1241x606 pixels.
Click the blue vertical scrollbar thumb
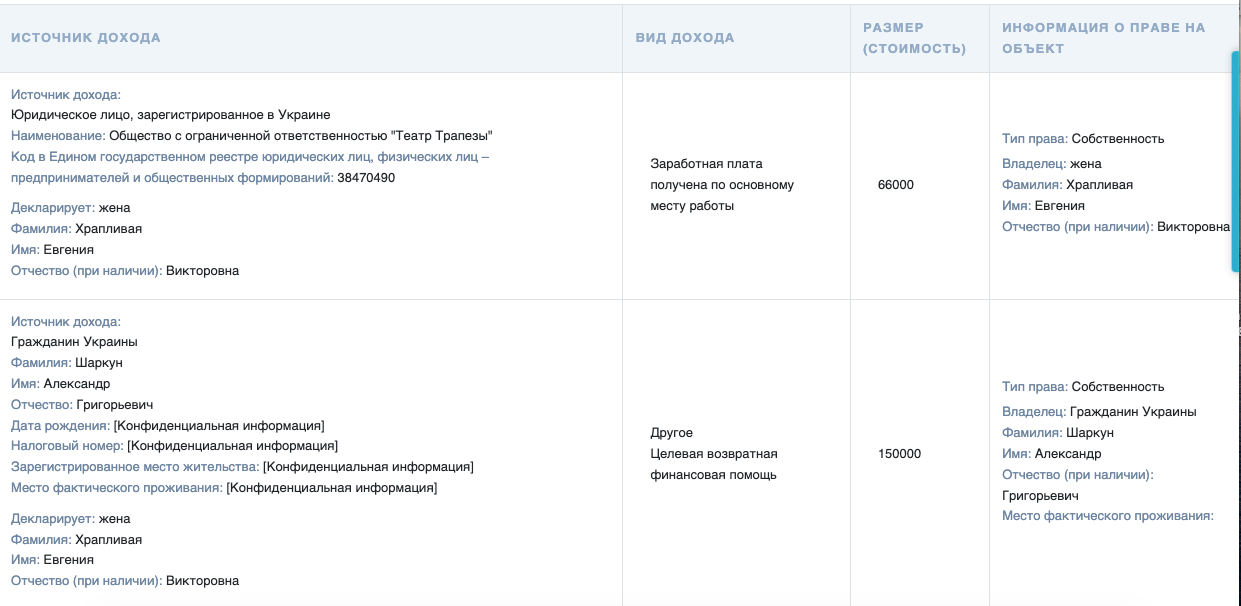1235,160
